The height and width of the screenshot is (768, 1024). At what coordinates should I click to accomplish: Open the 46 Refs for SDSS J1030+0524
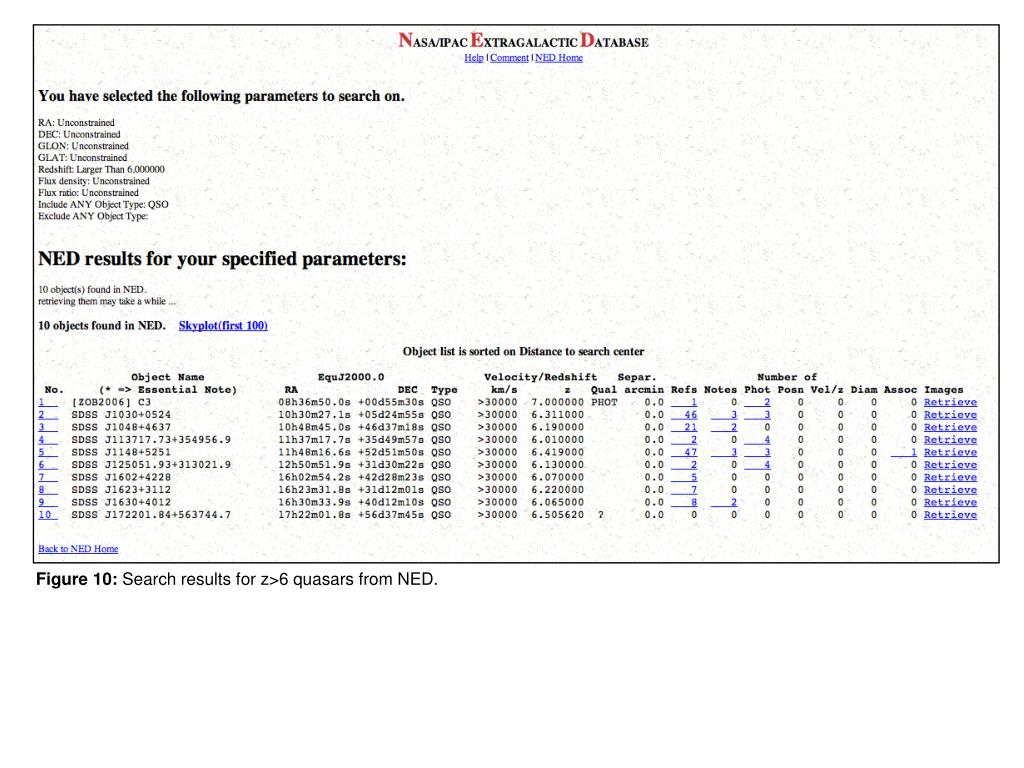[684, 415]
